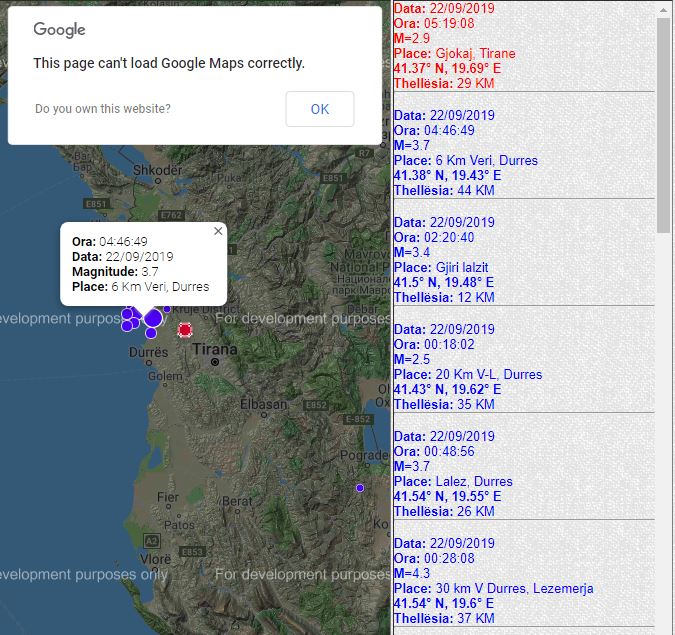The image size is (675, 635).
Task: Select the 'Place: Lalez, Durres' entry
Action: tap(453, 481)
